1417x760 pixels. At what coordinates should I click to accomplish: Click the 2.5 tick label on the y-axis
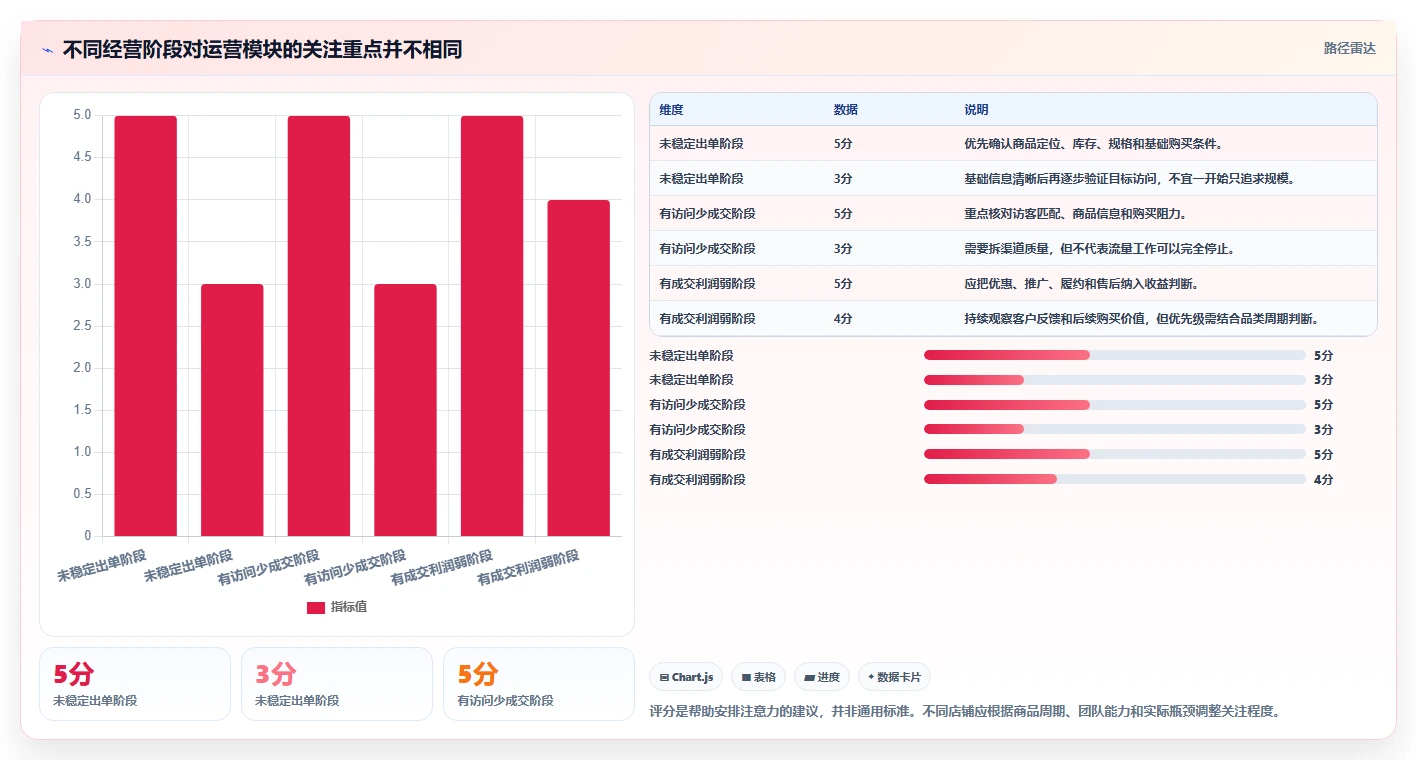click(82, 326)
